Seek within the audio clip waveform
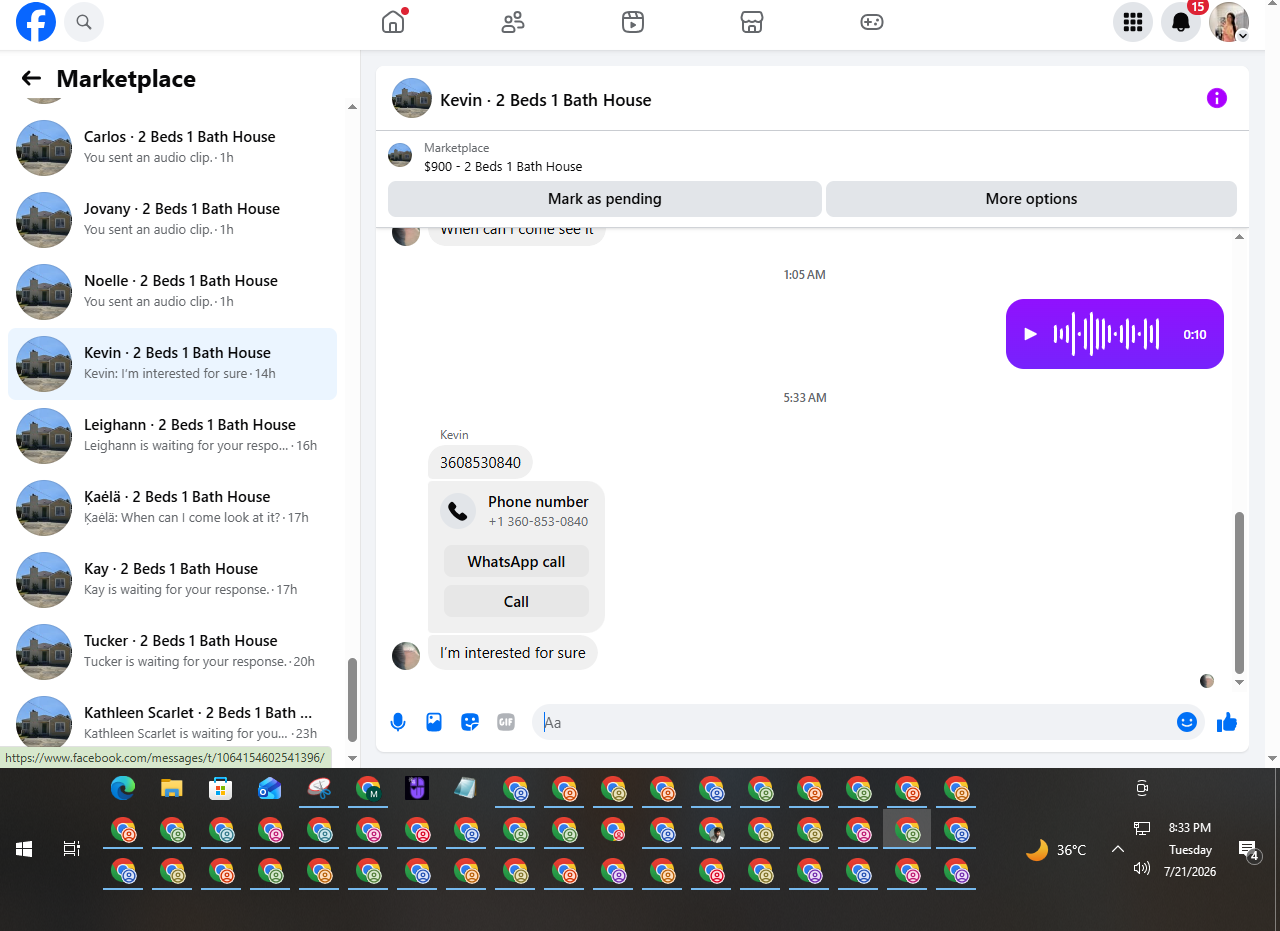This screenshot has height=931, width=1280. [x=1106, y=334]
